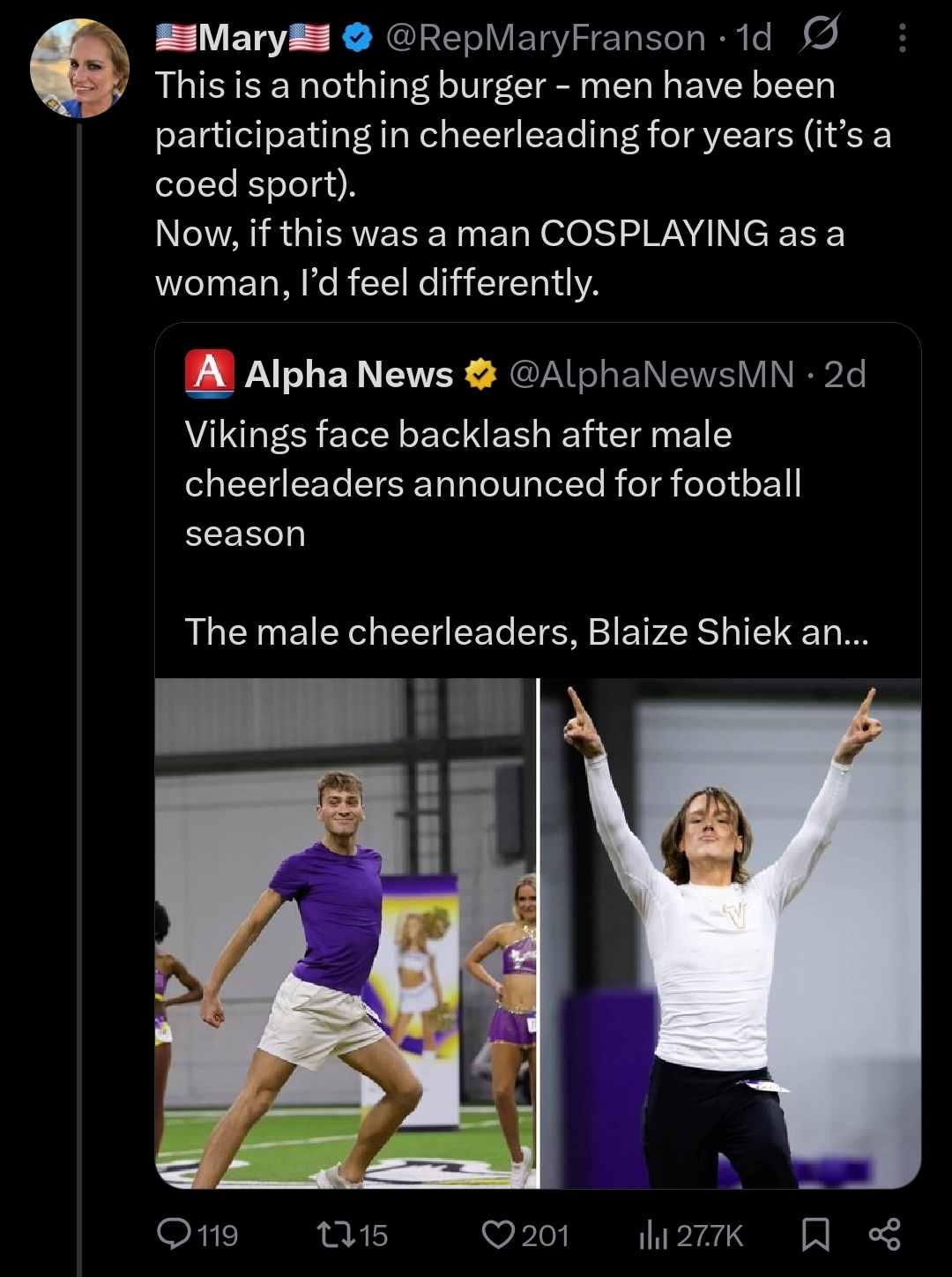Click the reply comment icon
This screenshot has height=1277, width=952.
pos(175,1234)
